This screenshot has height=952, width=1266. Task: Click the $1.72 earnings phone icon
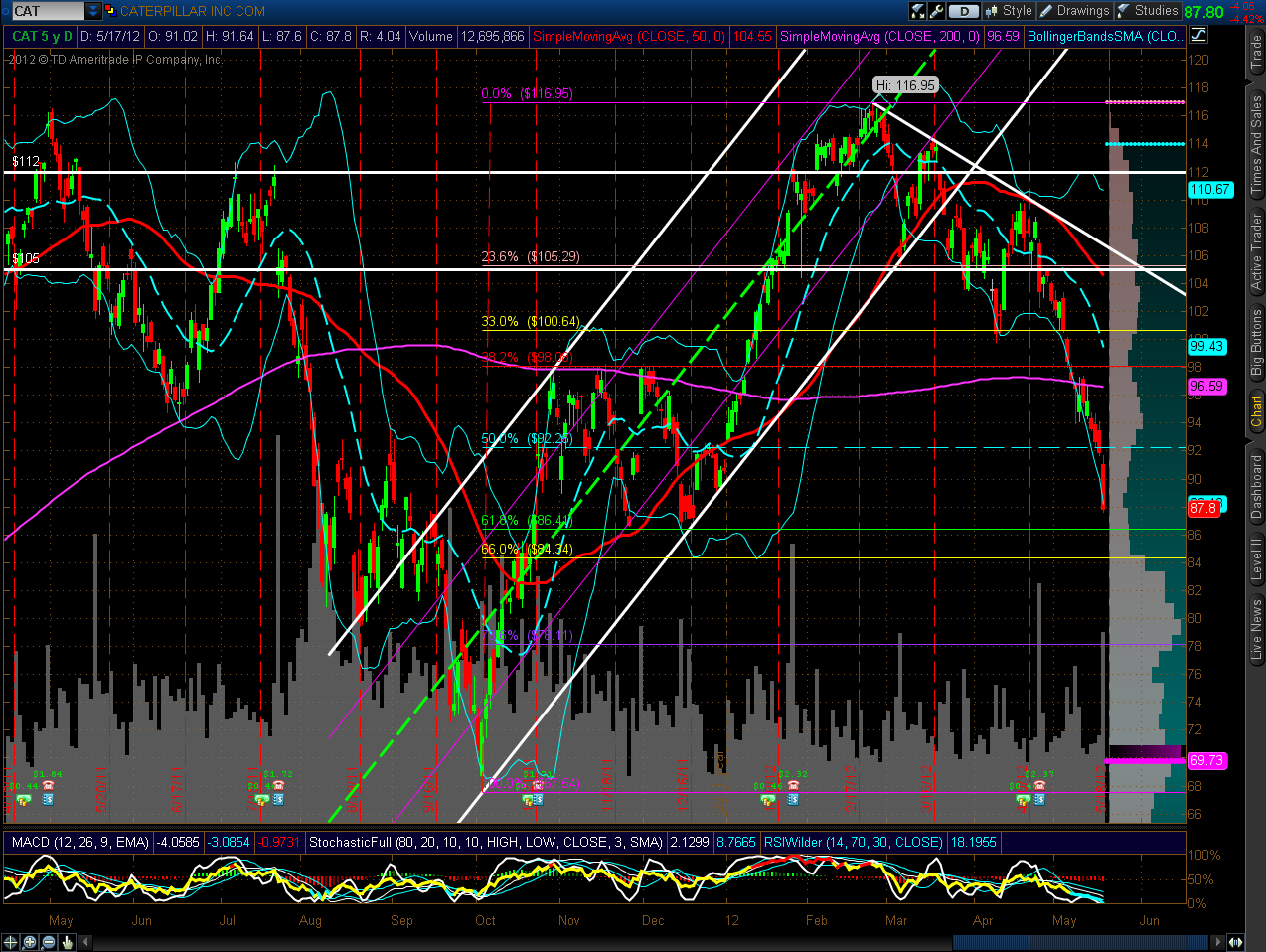pyautogui.click(x=278, y=785)
